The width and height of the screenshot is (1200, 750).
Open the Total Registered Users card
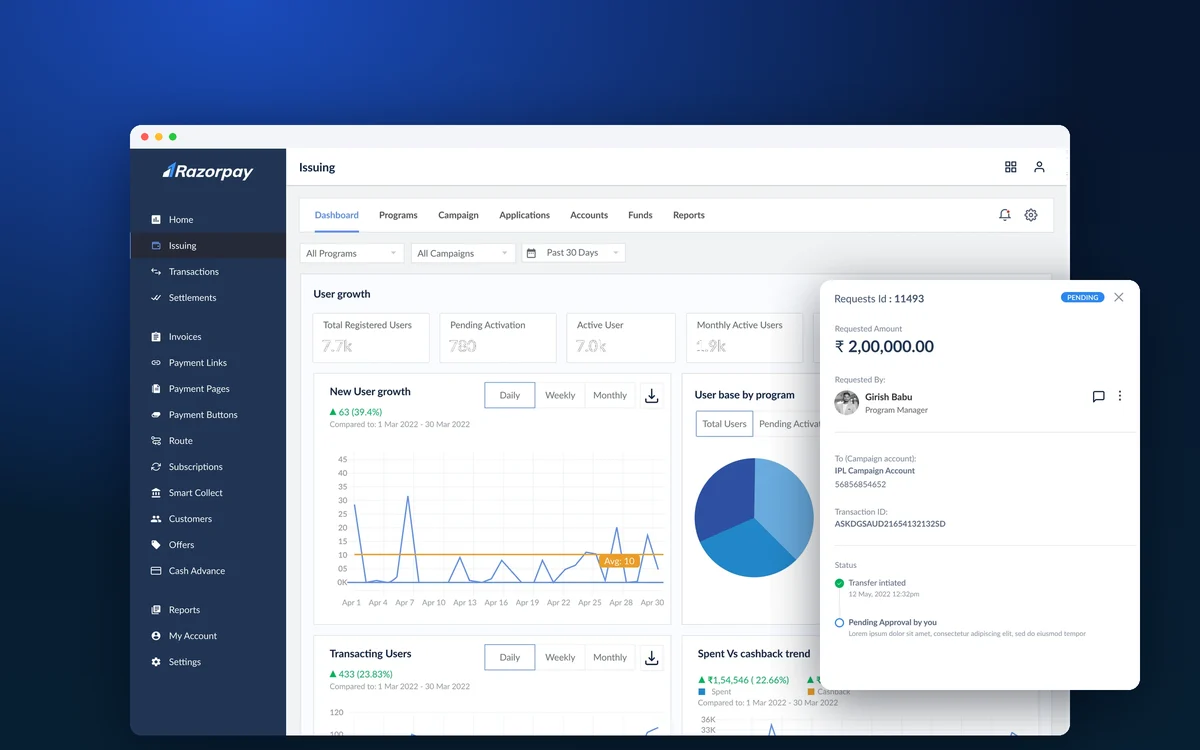click(x=371, y=338)
